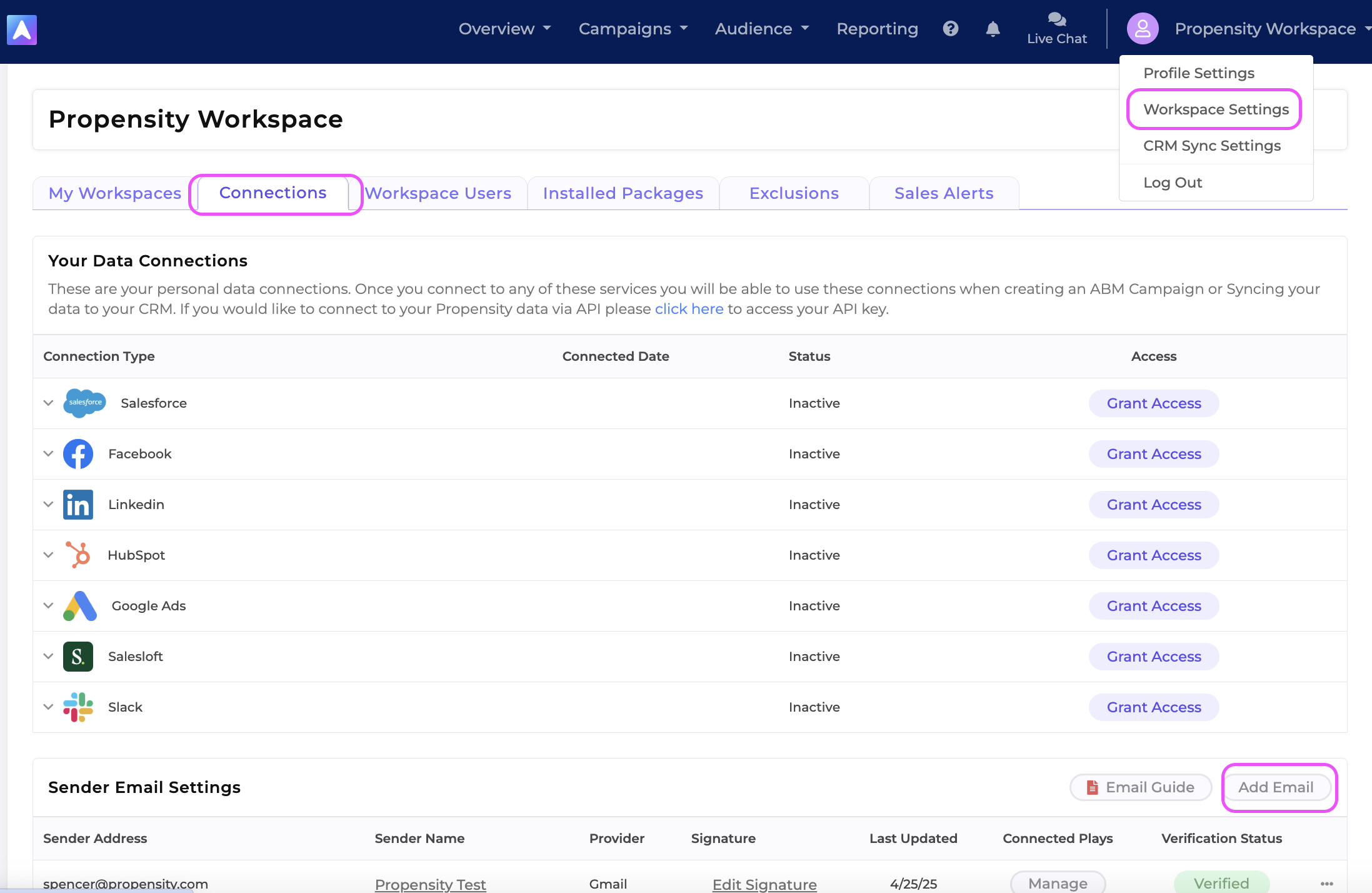This screenshot has height=893, width=1372.
Task: Click the Add Email button
Action: (1276, 787)
